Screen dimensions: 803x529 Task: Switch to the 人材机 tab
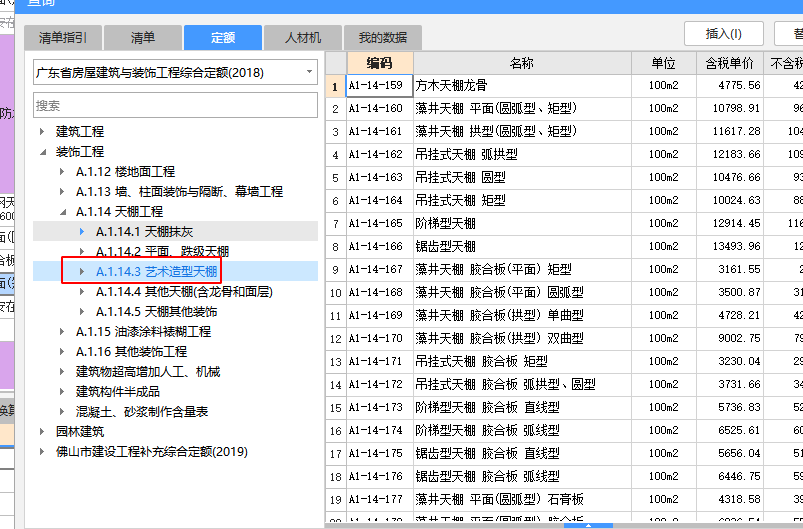point(303,37)
